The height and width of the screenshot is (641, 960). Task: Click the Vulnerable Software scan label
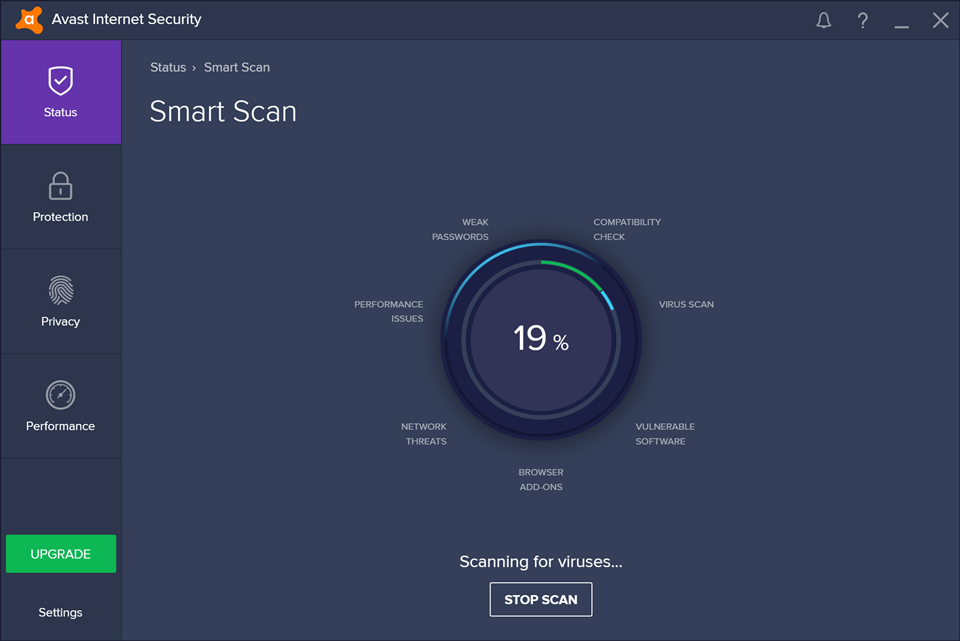tap(664, 433)
